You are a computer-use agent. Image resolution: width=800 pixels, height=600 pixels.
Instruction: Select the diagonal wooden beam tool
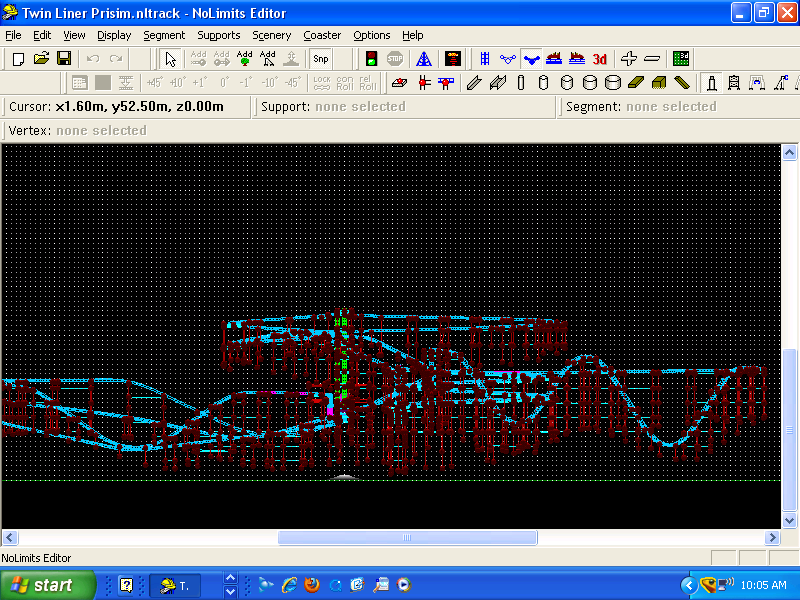(x=682, y=83)
